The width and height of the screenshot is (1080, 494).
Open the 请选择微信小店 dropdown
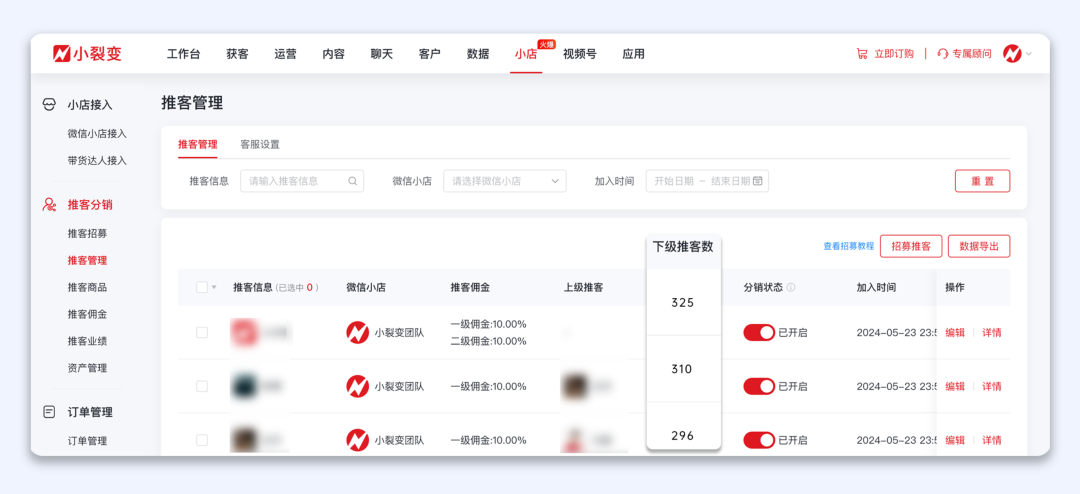pyautogui.click(x=504, y=181)
